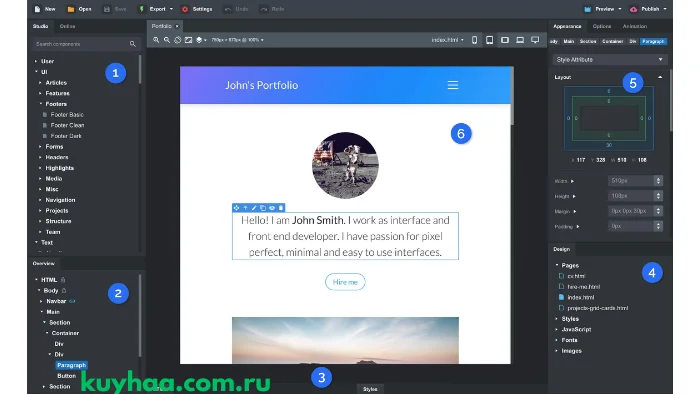
Task: Click the astronaut profile image
Action: pos(345,165)
